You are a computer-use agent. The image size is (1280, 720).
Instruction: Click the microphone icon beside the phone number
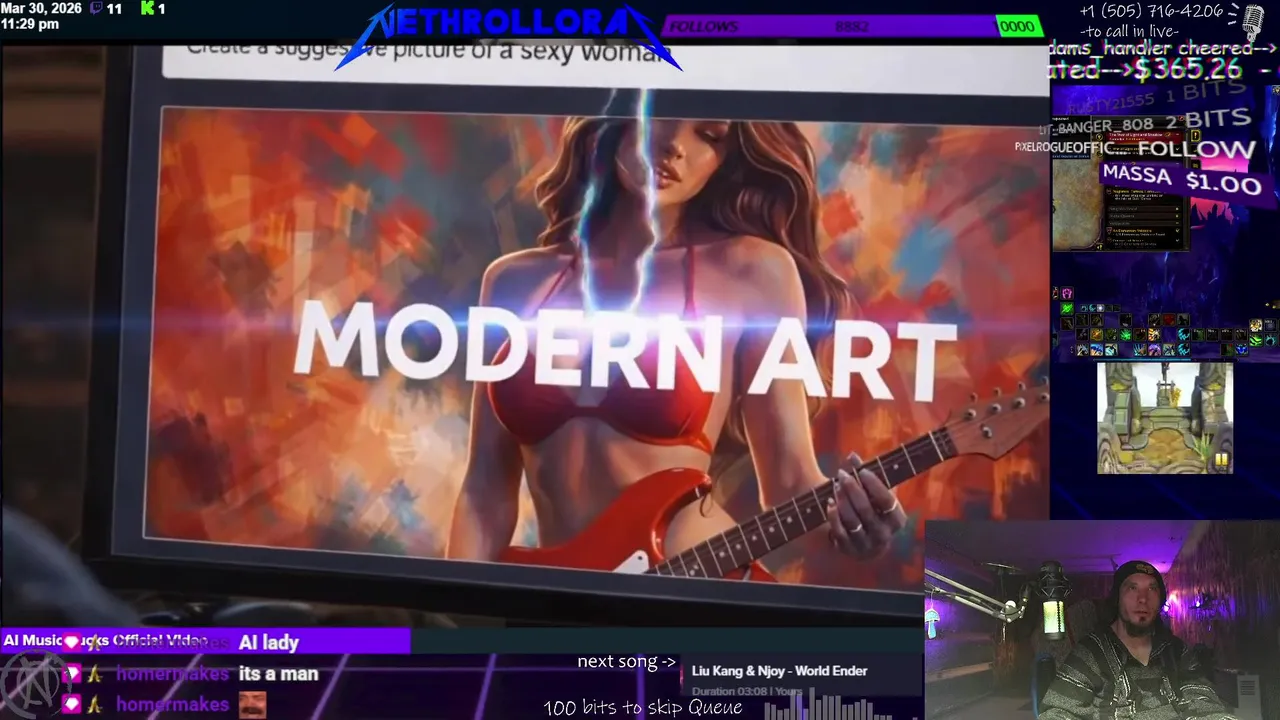point(1252,22)
